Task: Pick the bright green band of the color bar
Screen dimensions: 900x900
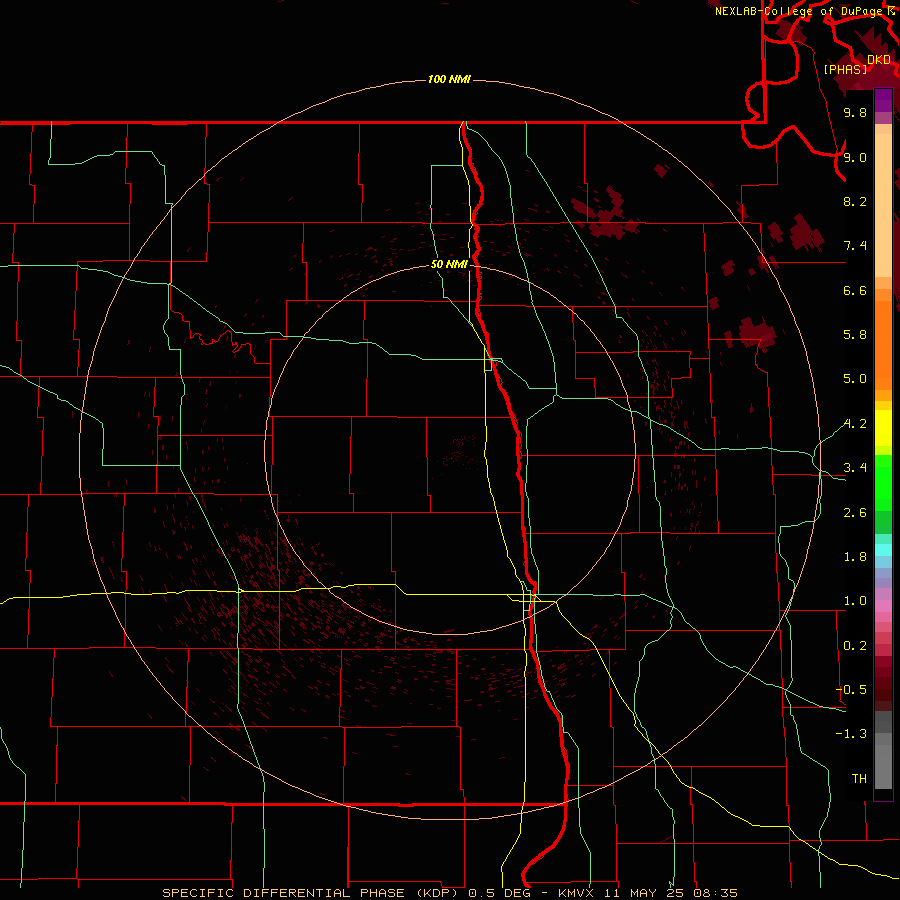Action: [883, 483]
